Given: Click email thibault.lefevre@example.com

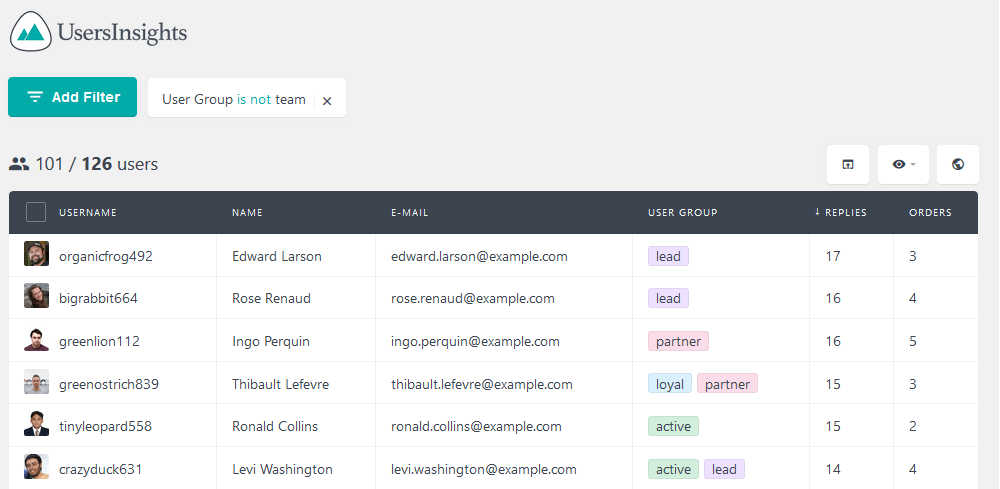Looking at the screenshot, I should click(482, 384).
